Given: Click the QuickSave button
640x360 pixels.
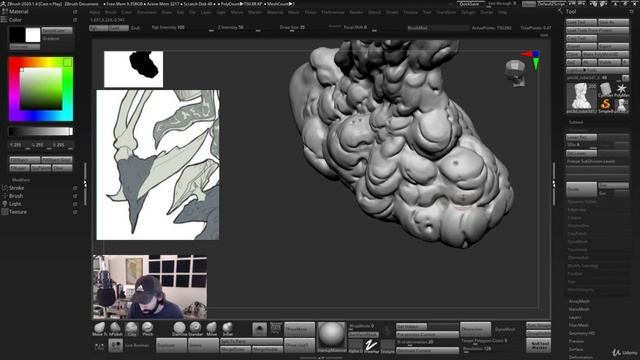Looking at the screenshot, I should (469, 4).
